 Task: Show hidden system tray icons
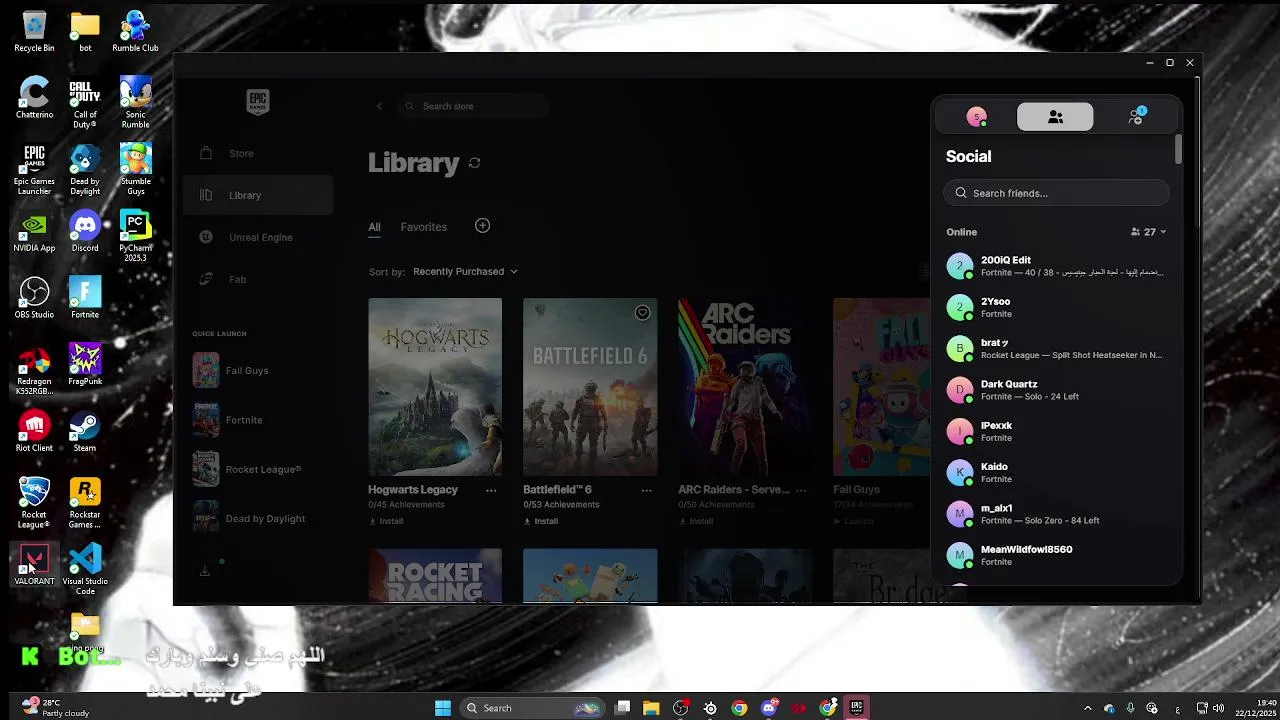coord(1088,708)
